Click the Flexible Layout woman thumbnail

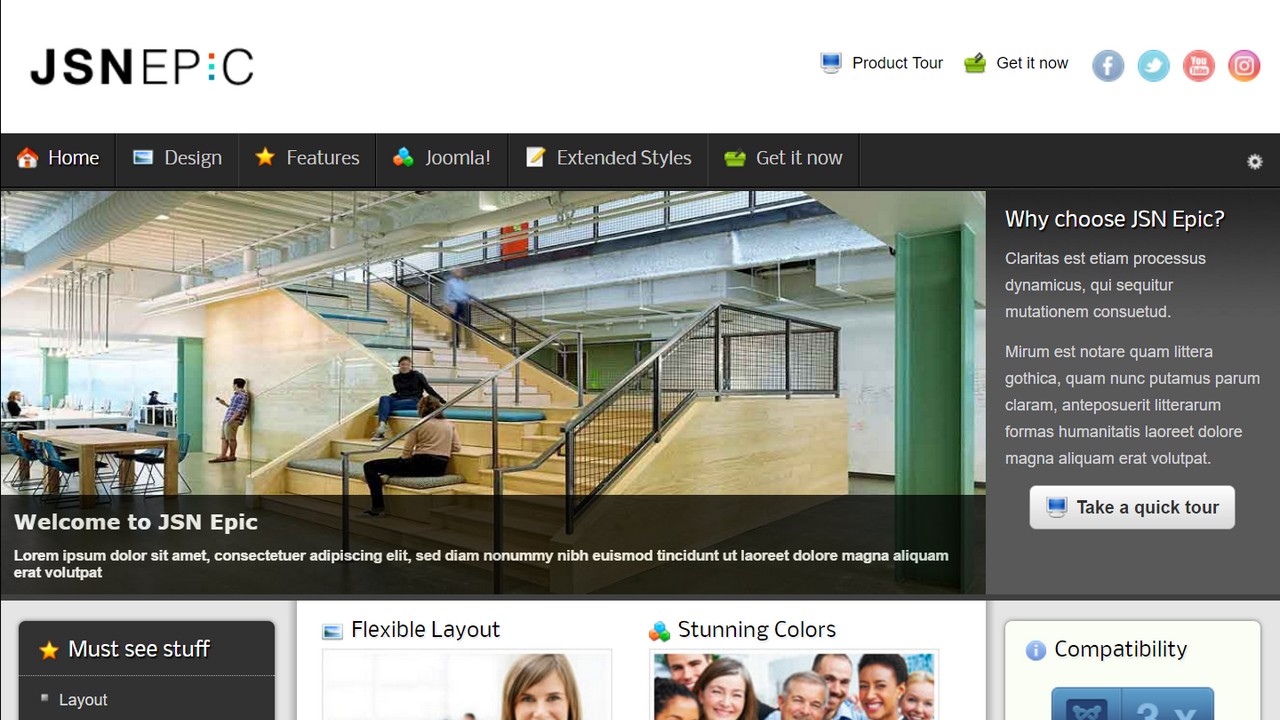(467, 686)
